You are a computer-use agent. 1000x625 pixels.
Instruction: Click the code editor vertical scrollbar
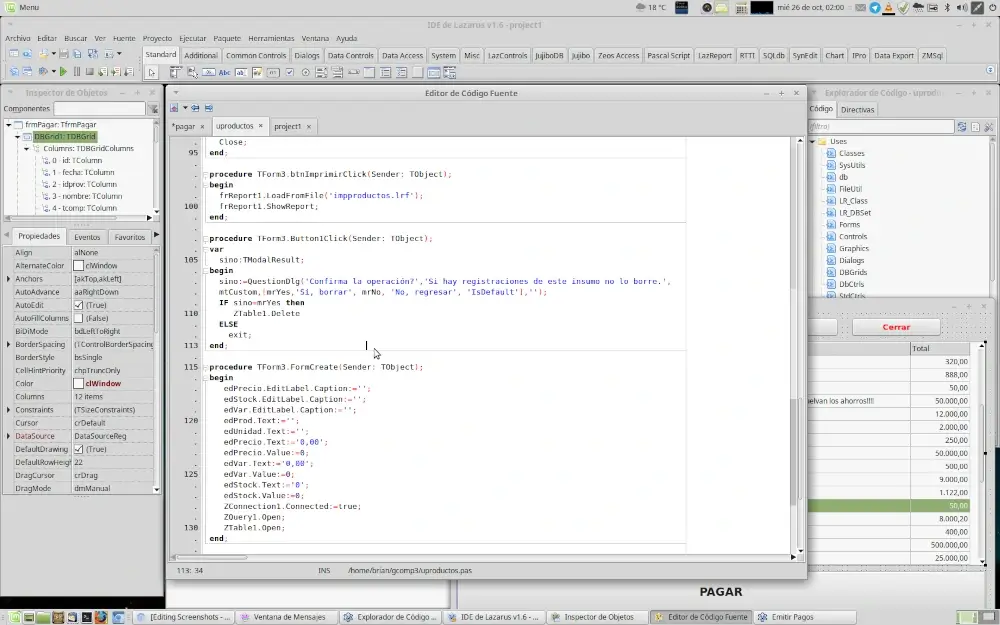click(x=800, y=344)
